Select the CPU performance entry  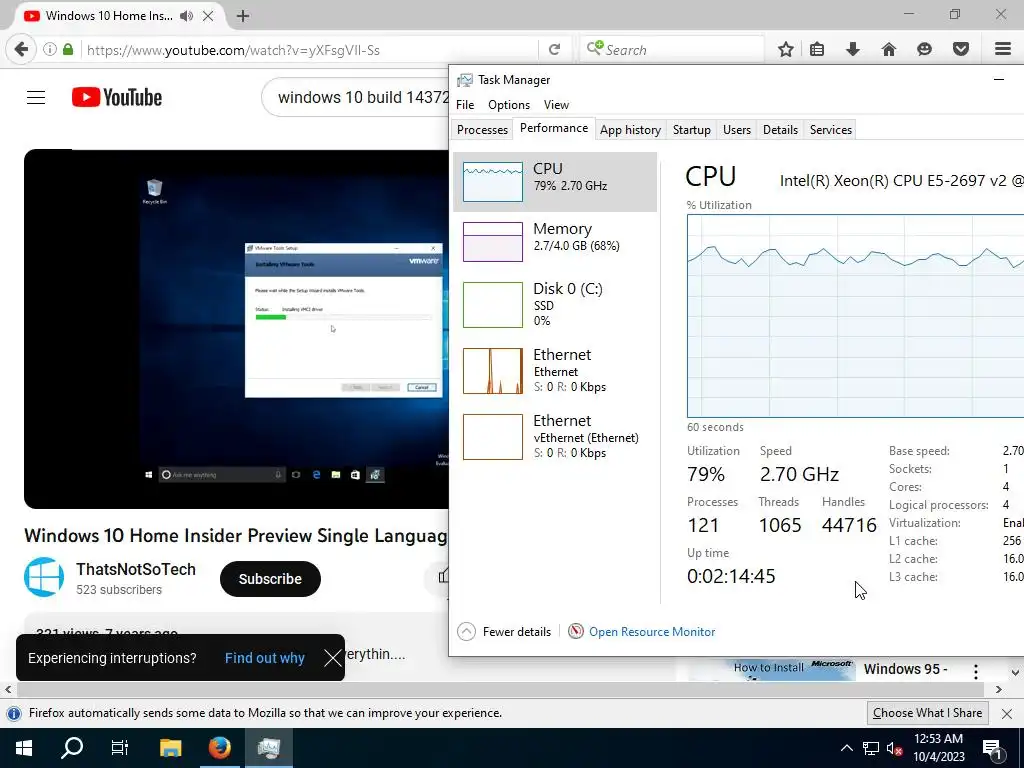tap(554, 182)
